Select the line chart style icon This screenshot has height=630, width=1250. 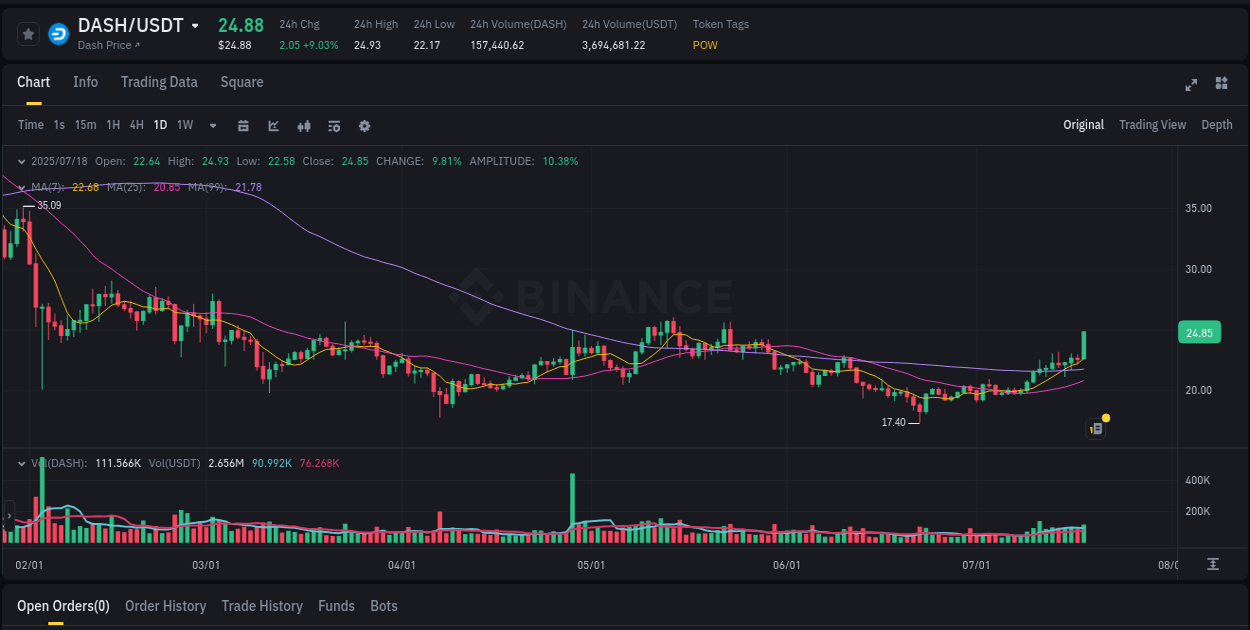click(273, 126)
